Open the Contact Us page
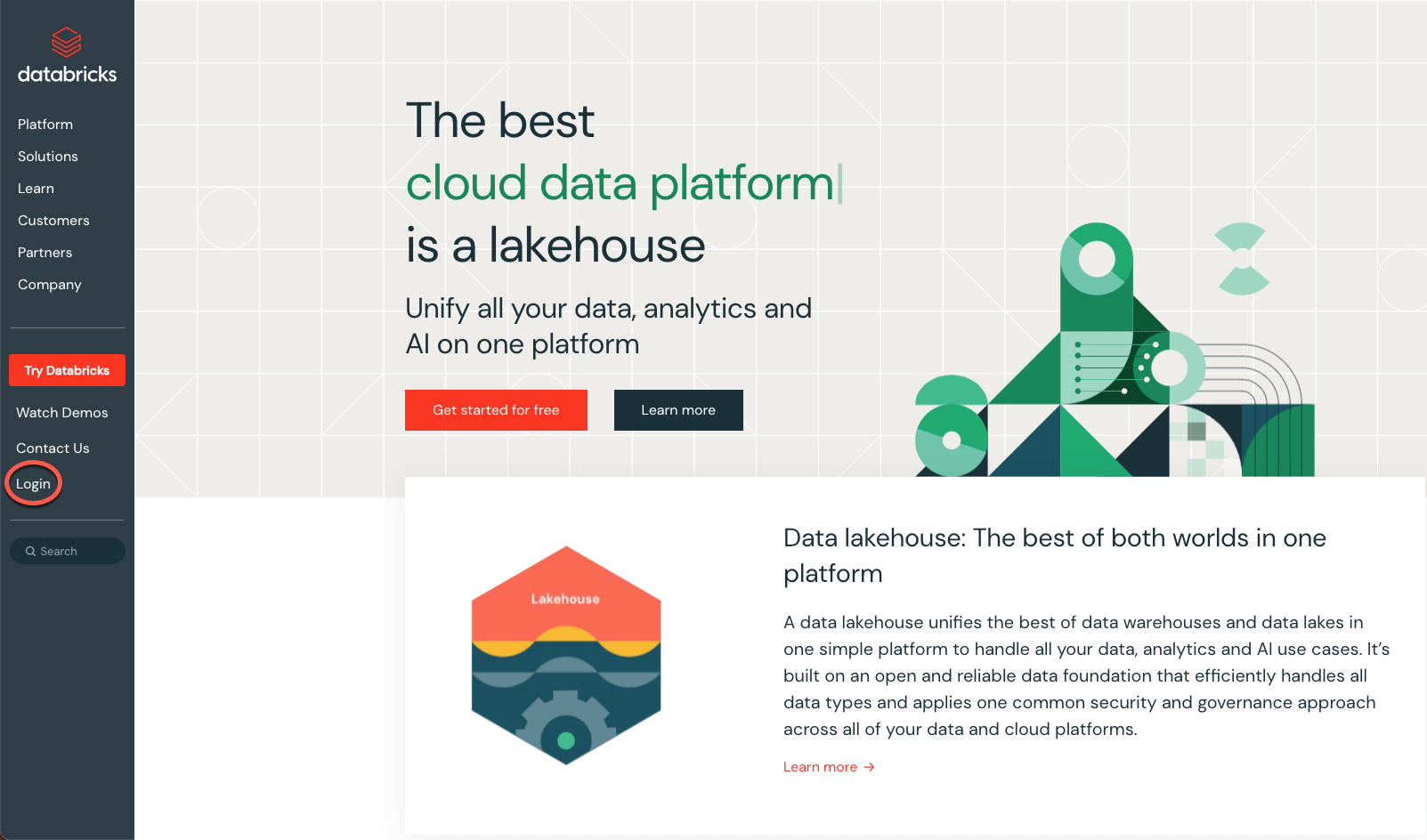This screenshot has height=840, width=1427. click(x=53, y=448)
